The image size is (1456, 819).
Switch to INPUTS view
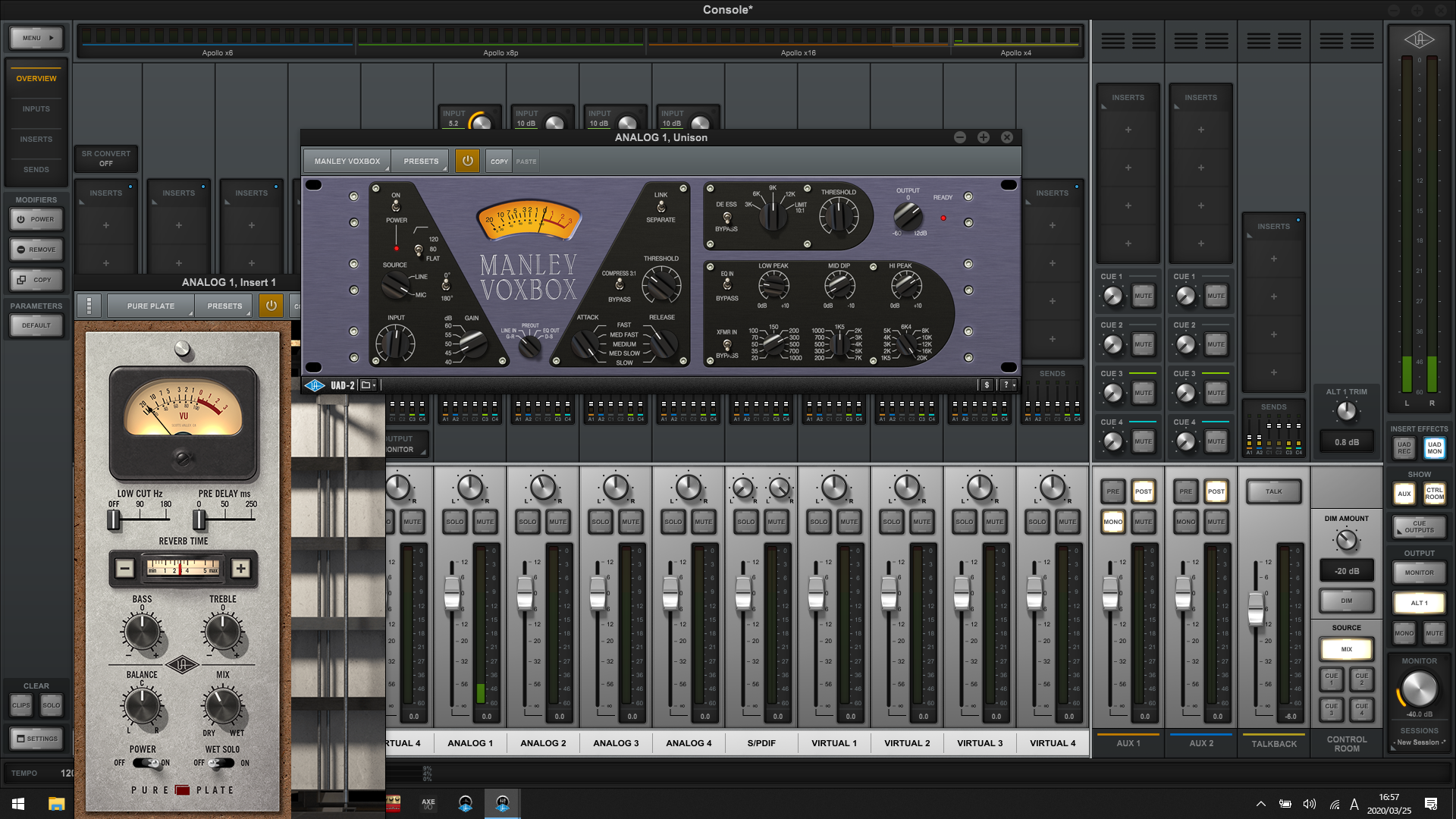click(x=36, y=108)
